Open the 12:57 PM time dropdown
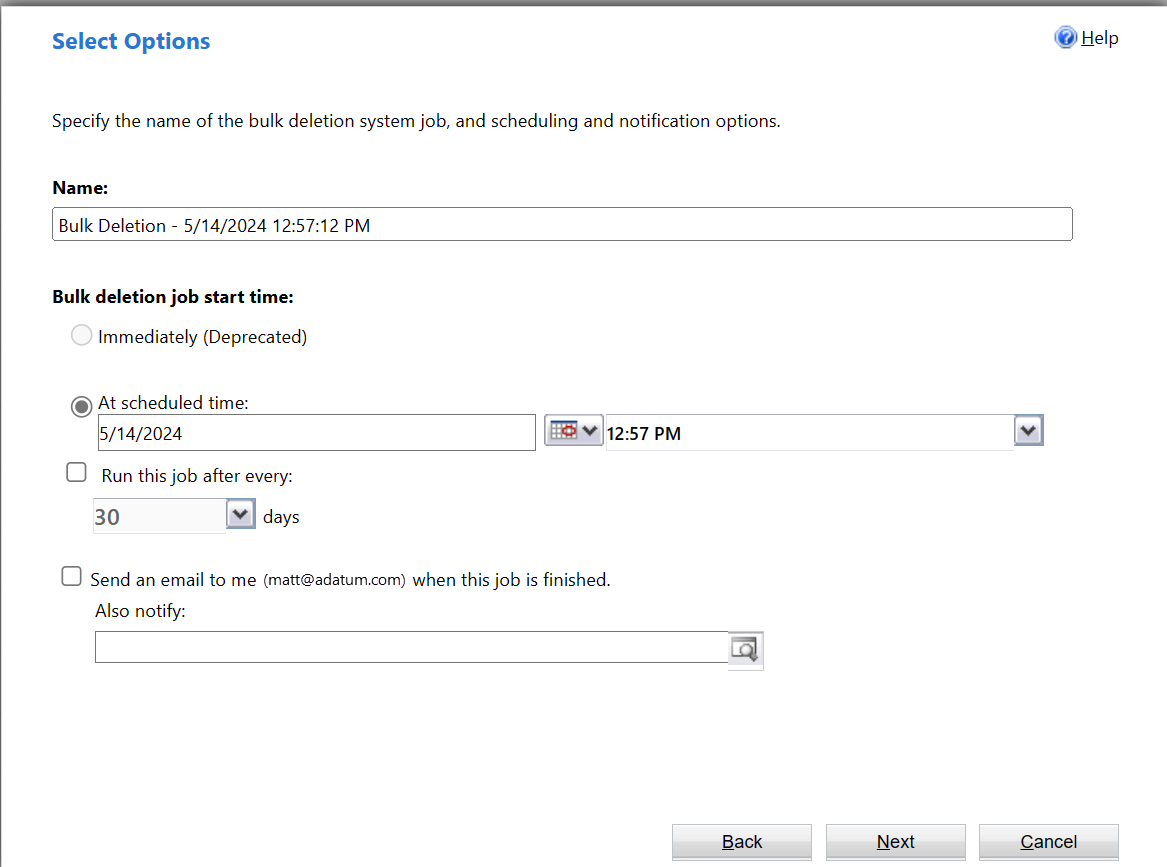The width and height of the screenshot is (1167, 867). pyautogui.click(x=1029, y=429)
